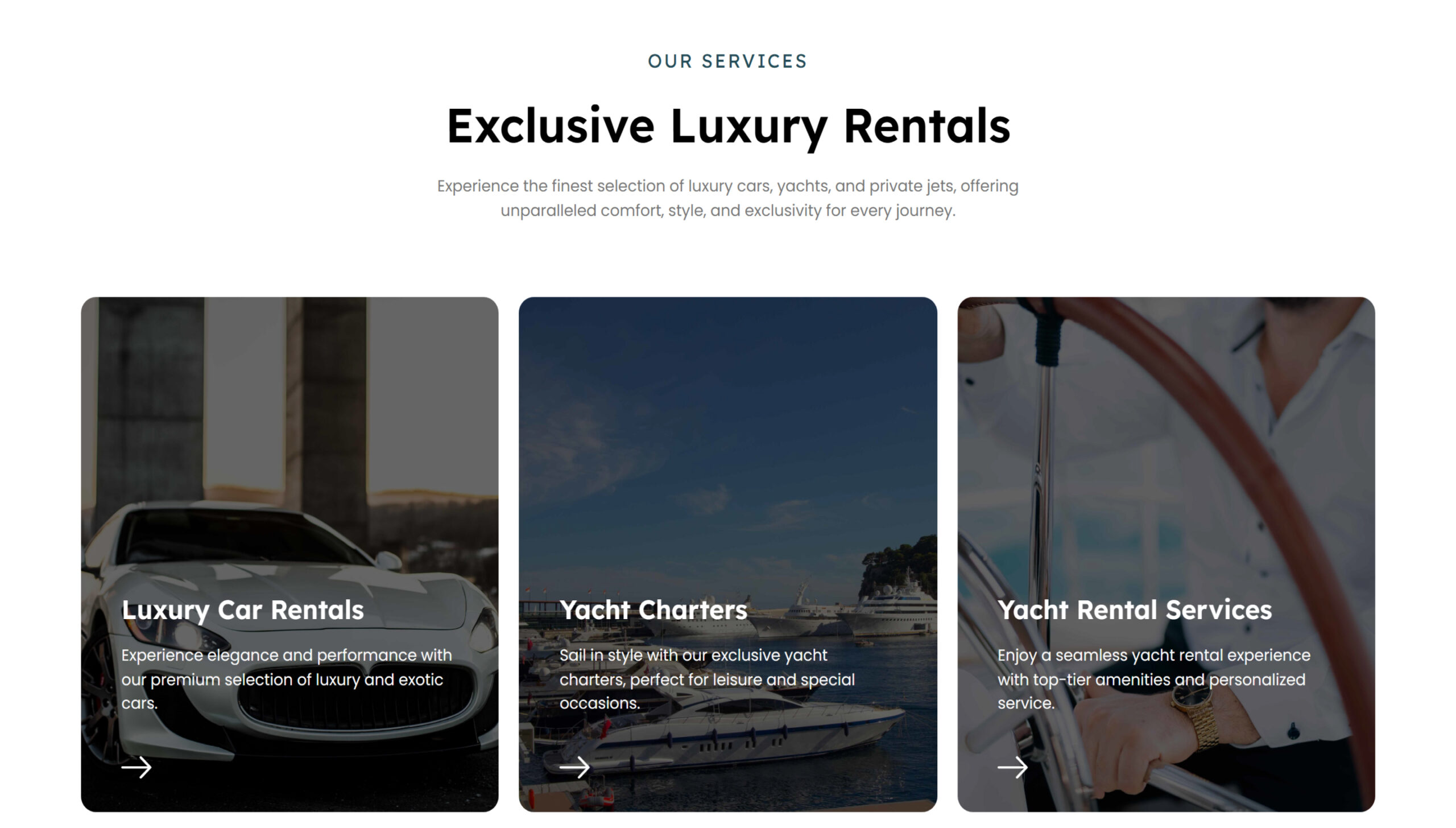Select the 'Enjoy a seamless yacht rental' description text
Screen dimensions: 1456x828
coord(1153,679)
